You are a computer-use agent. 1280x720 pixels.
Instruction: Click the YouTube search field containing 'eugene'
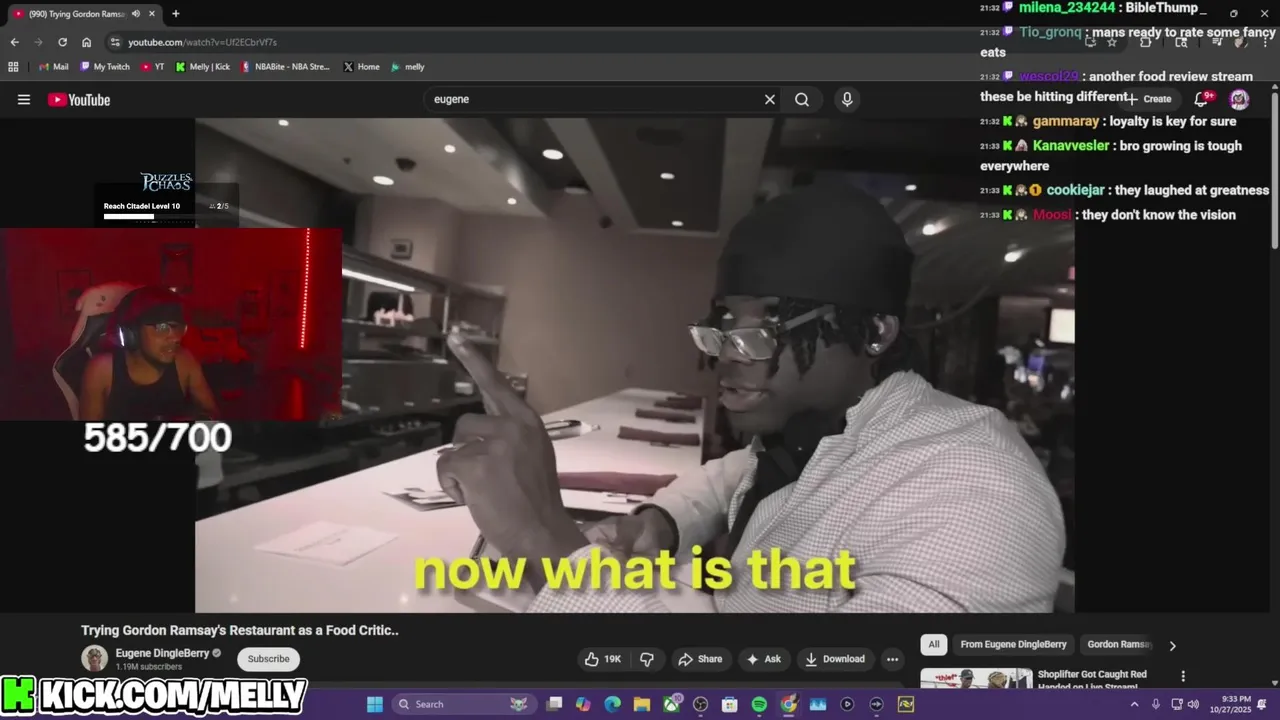pyautogui.click(x=595, y=99)
